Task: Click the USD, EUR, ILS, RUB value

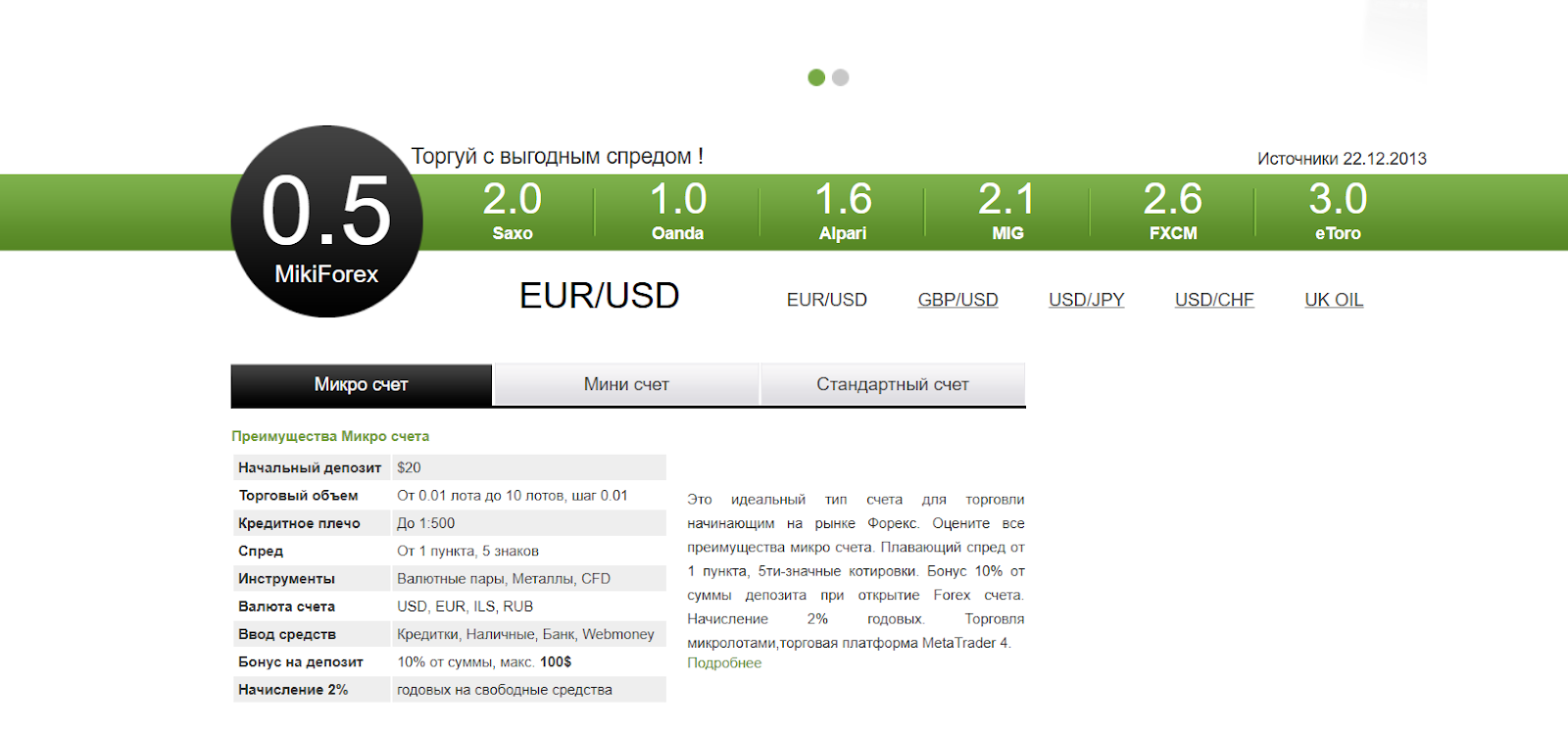Action: point(465,607)
